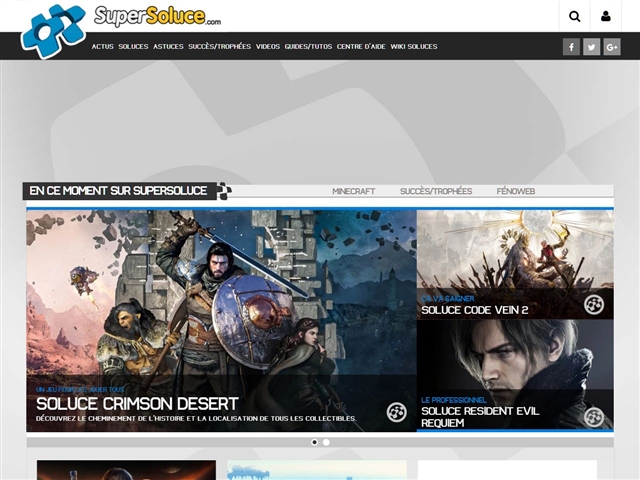This screenshot has height=480, width=640.
Task: Click the soluce badge on Crimson Desert
Action: coord(397,412)
